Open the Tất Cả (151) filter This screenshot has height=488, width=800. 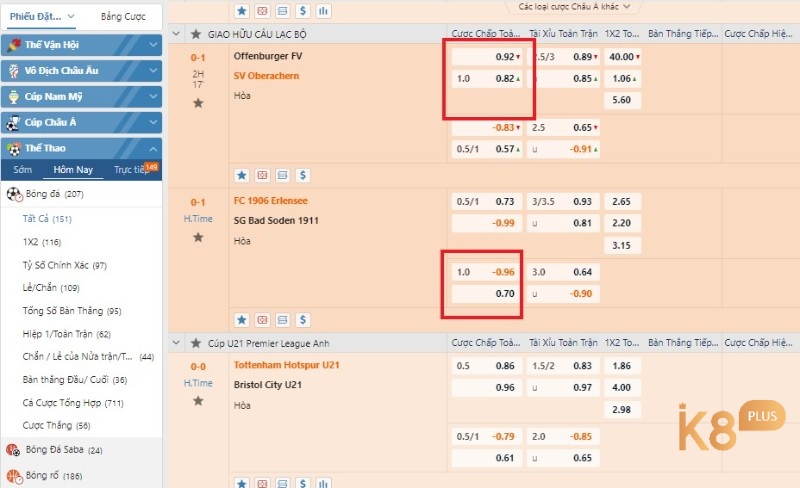[x=47, y=219]
